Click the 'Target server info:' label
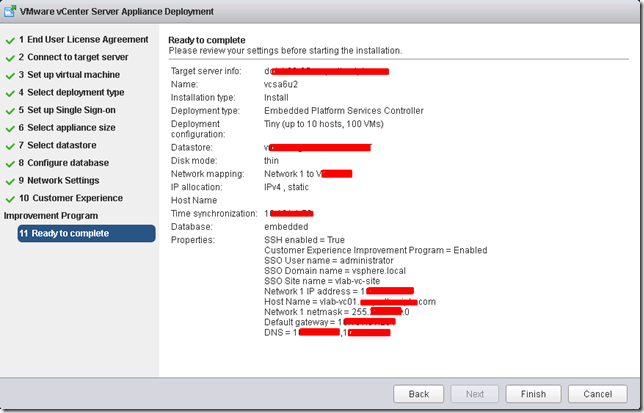 click(x=206, y=71)
